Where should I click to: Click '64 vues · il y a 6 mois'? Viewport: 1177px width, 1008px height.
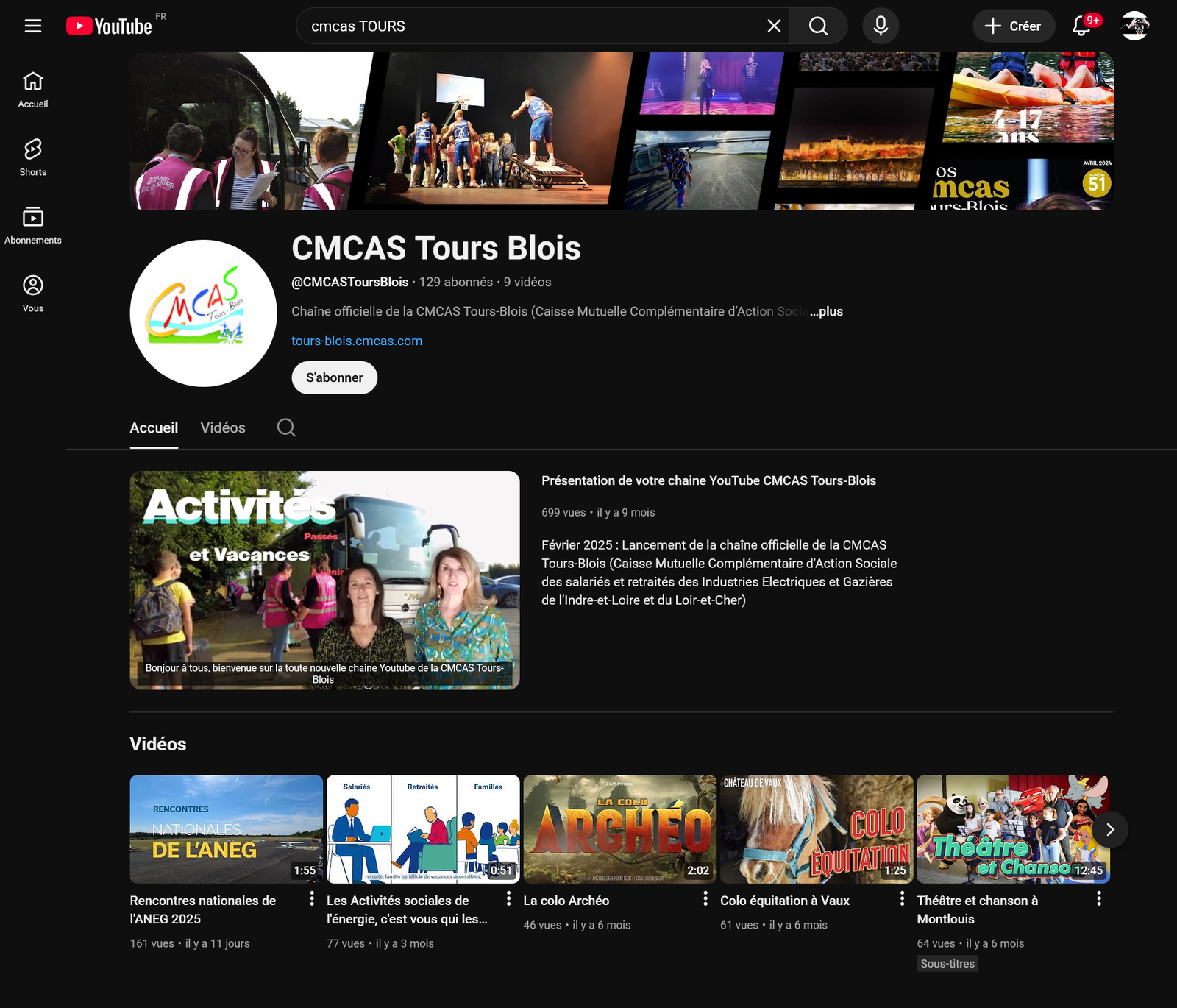click(x=970, y=943)
